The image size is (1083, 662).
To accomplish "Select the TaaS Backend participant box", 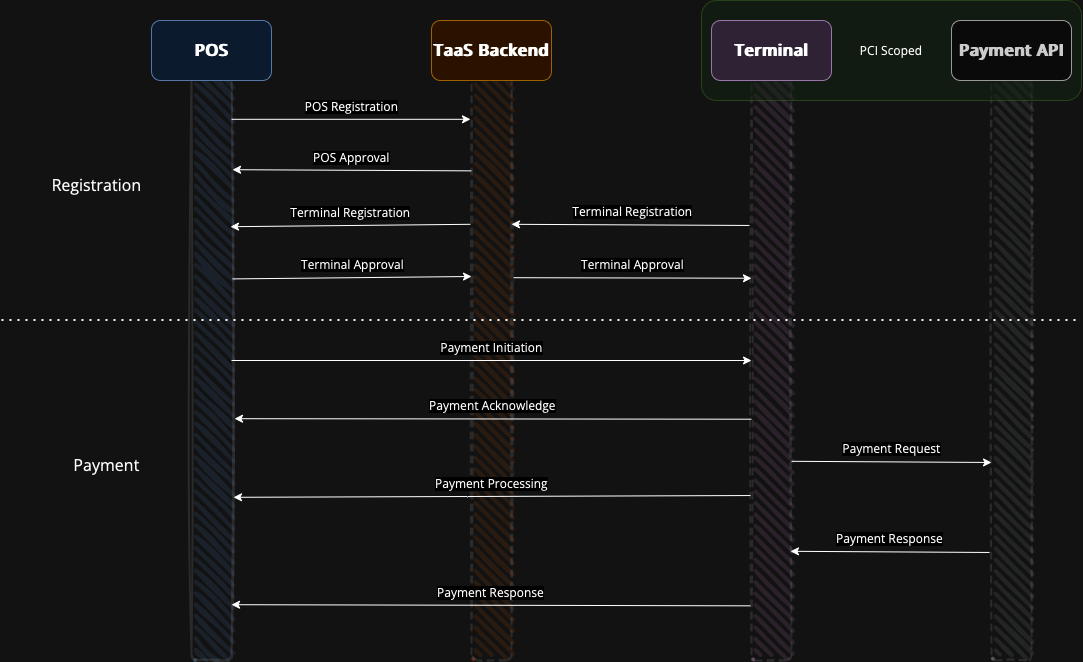I will pyautogui.click(x=491, y=50).
